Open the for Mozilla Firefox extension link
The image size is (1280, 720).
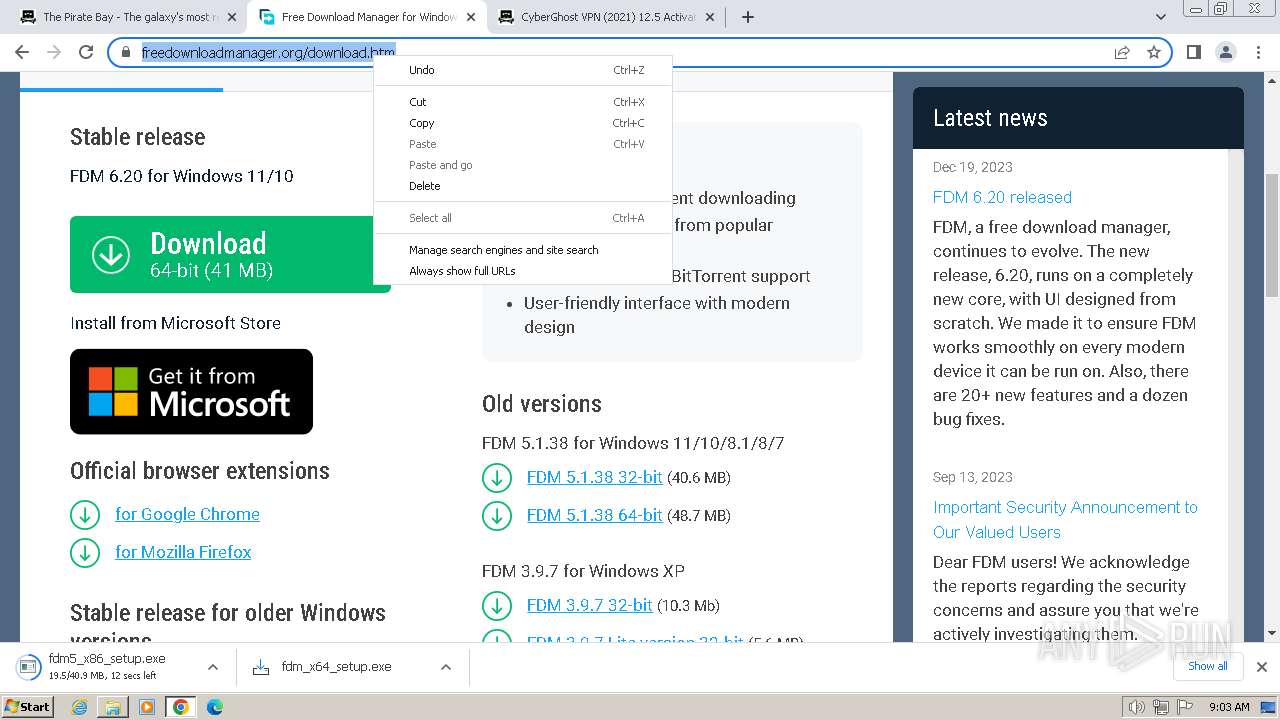pyautogui.click(x=183, y=552)
